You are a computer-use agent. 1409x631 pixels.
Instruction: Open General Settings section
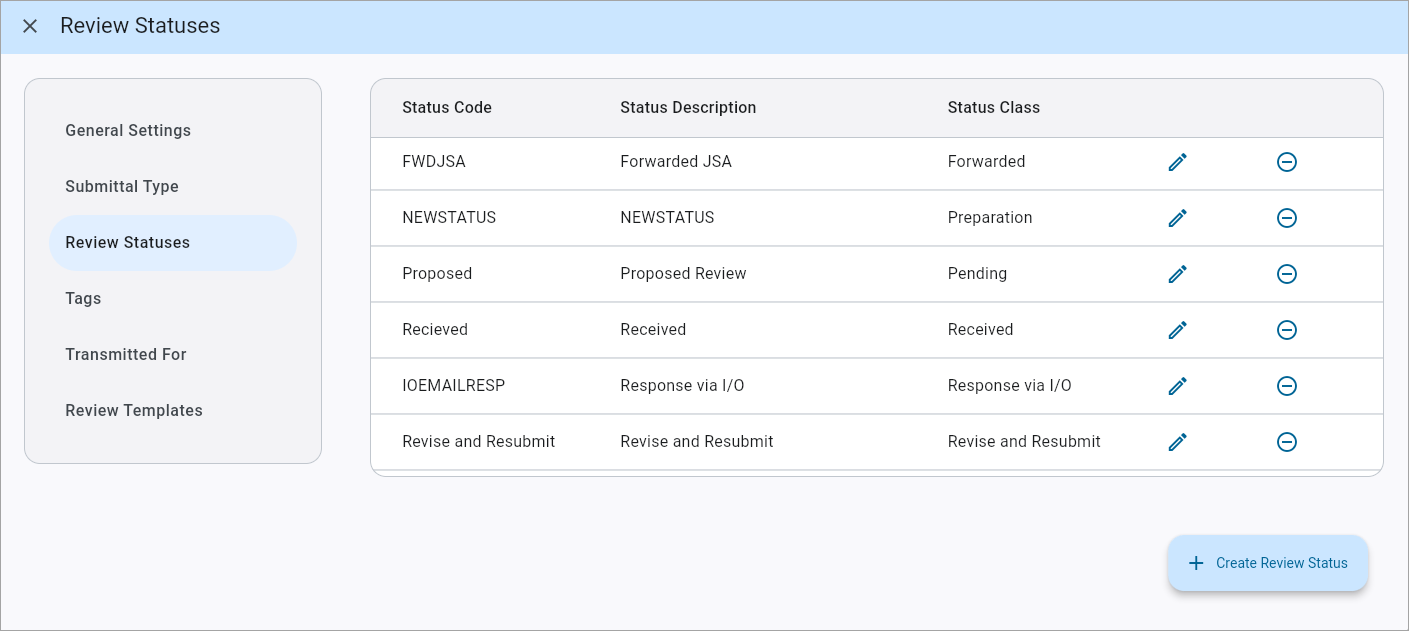128,130
